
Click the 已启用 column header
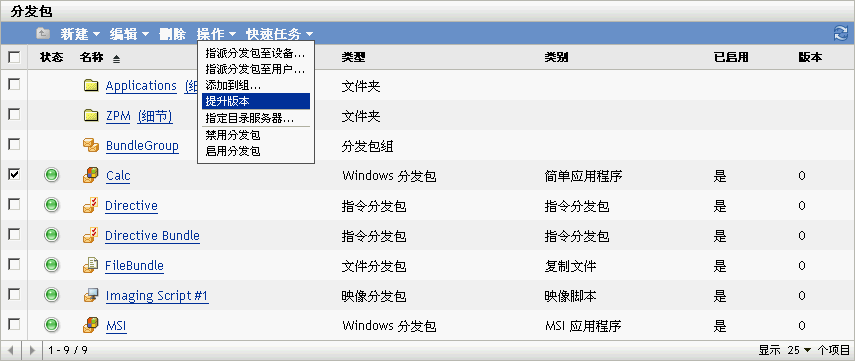point(731,57)
